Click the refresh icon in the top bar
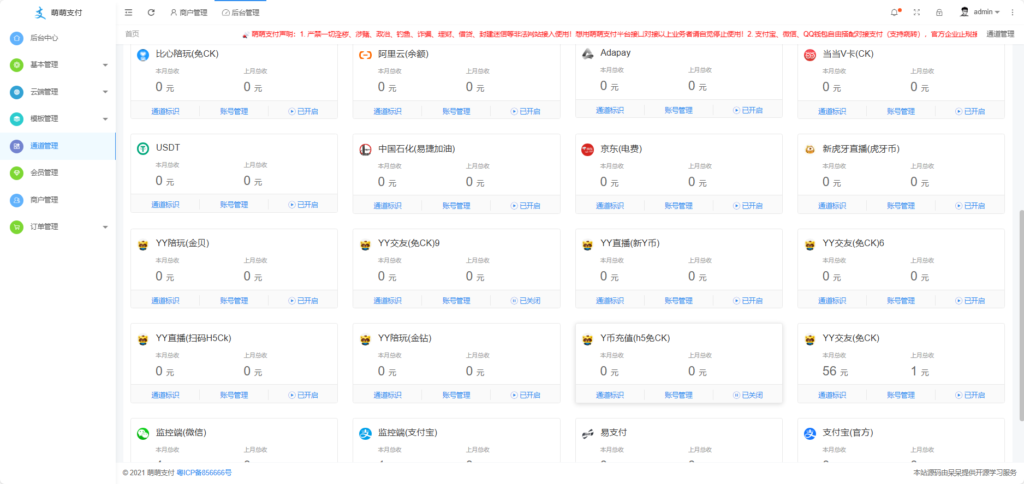 tap(152, 12)
